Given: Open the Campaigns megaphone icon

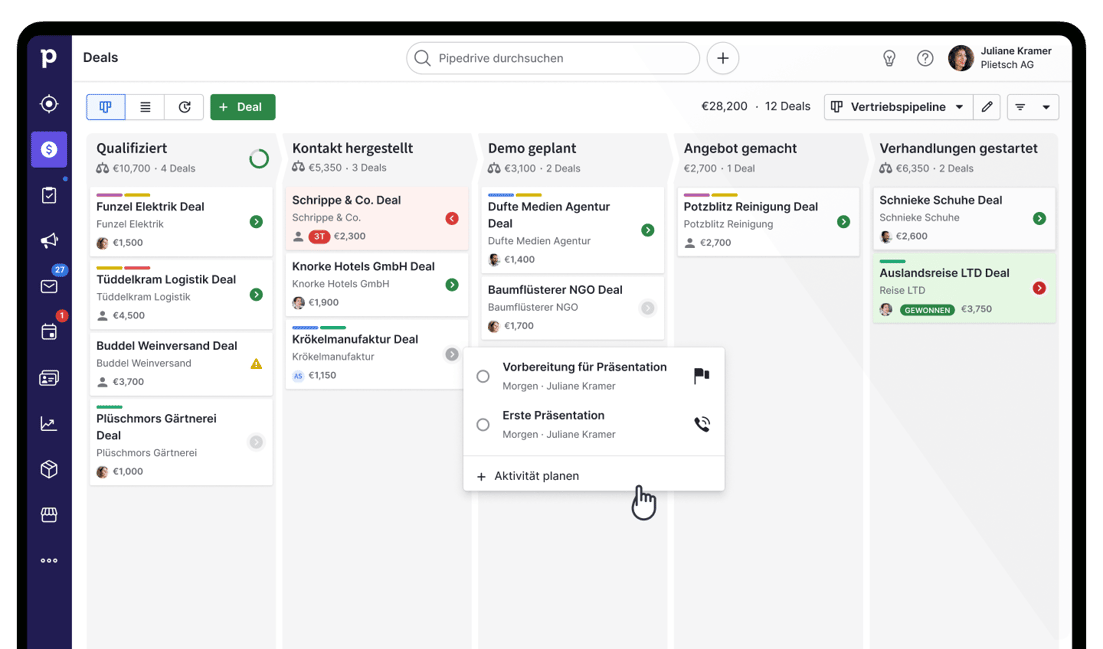Looking at the screenshot, I should 49,241.
